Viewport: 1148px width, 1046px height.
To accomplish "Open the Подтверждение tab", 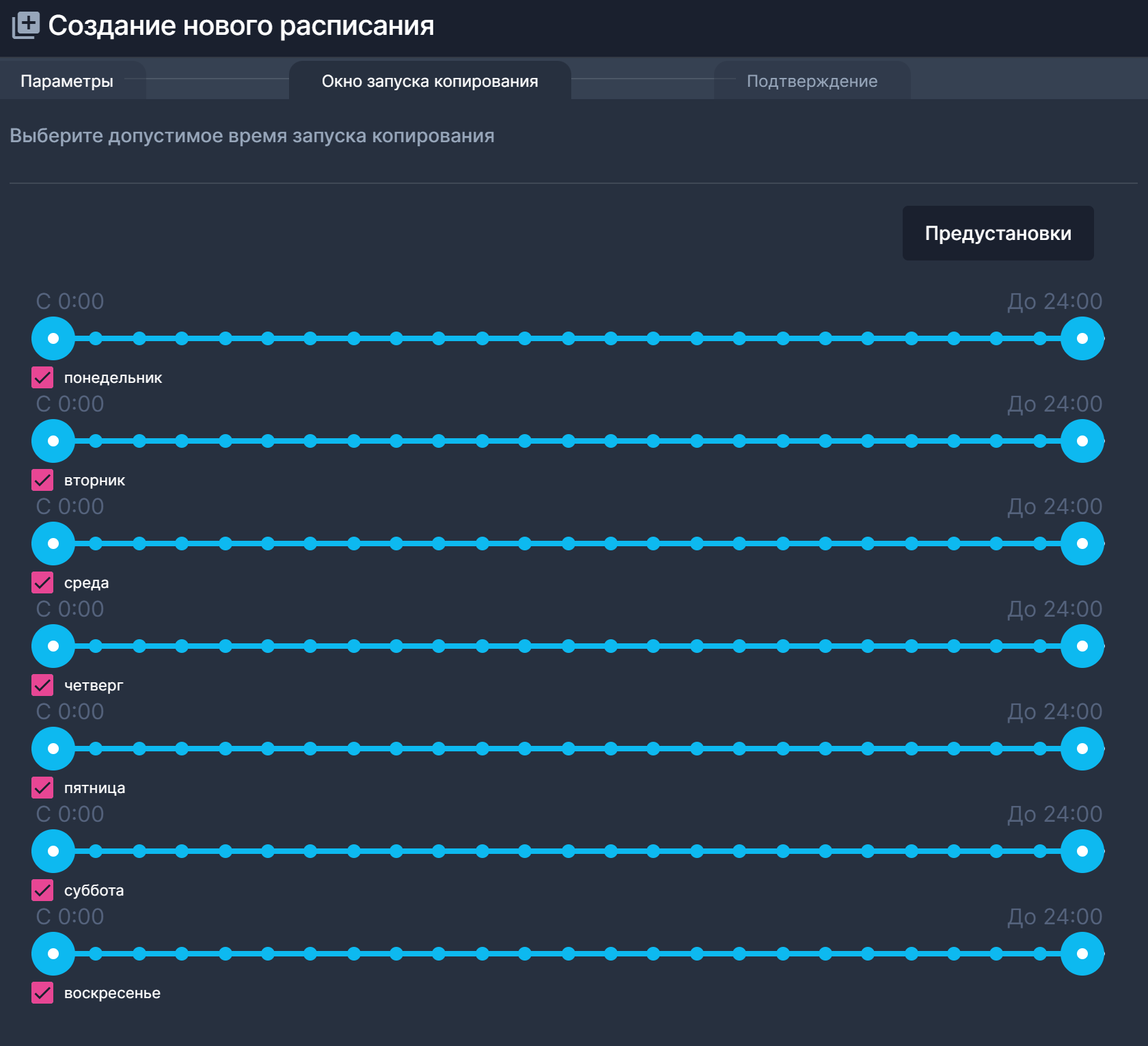I will 812,81.
